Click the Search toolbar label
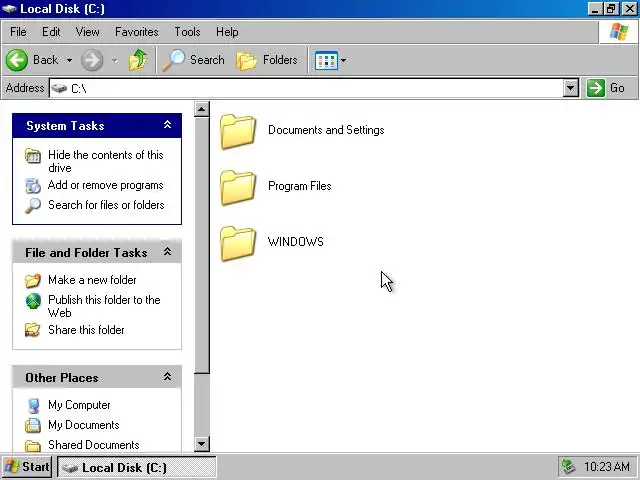640x480 pixels. point(207,60)
